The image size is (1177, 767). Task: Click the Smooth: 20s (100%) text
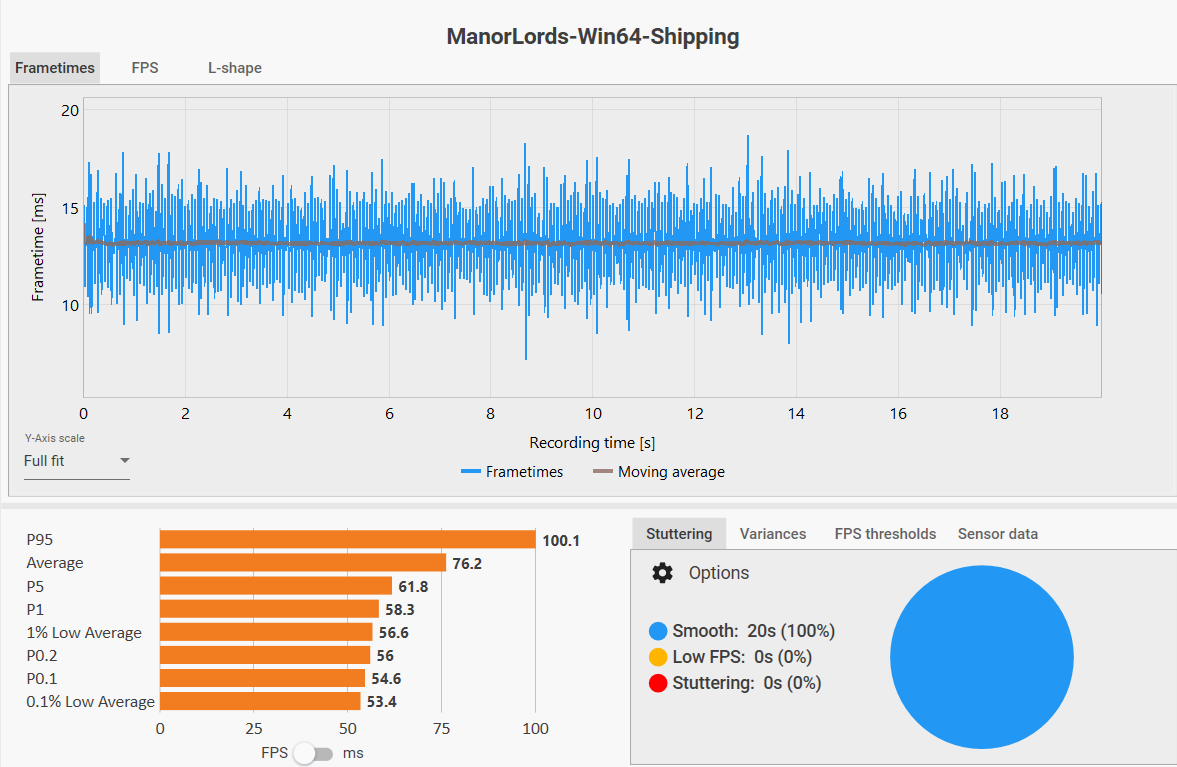coord(754,631)
